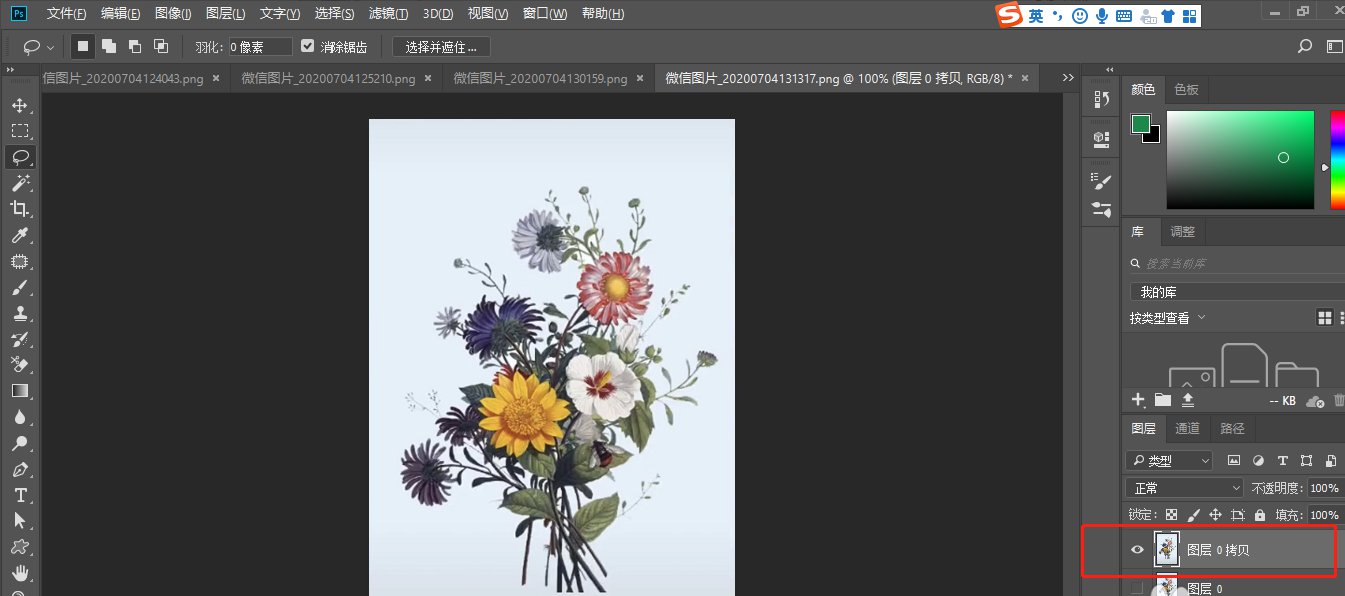Open the Create New Layer Group icon

click(1162, 400)
